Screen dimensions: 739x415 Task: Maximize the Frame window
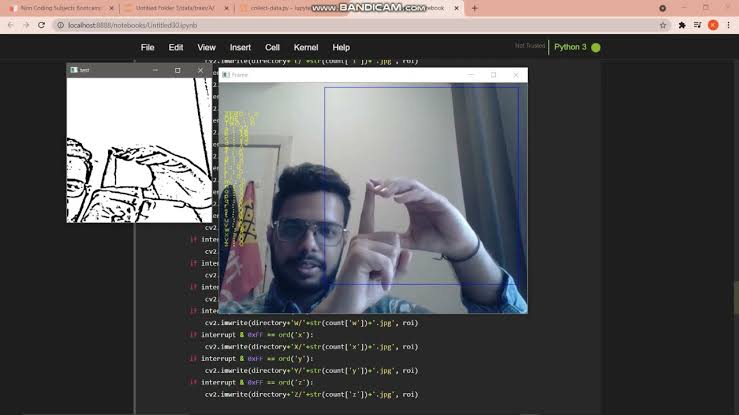[x=493, y=74]
